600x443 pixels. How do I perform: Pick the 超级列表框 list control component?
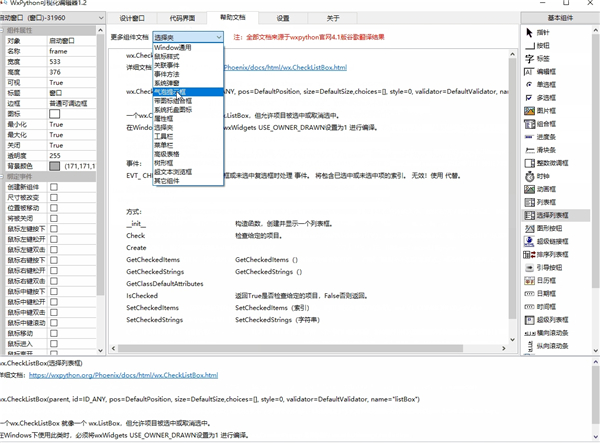pyautogui.click(x=546, y=320)
